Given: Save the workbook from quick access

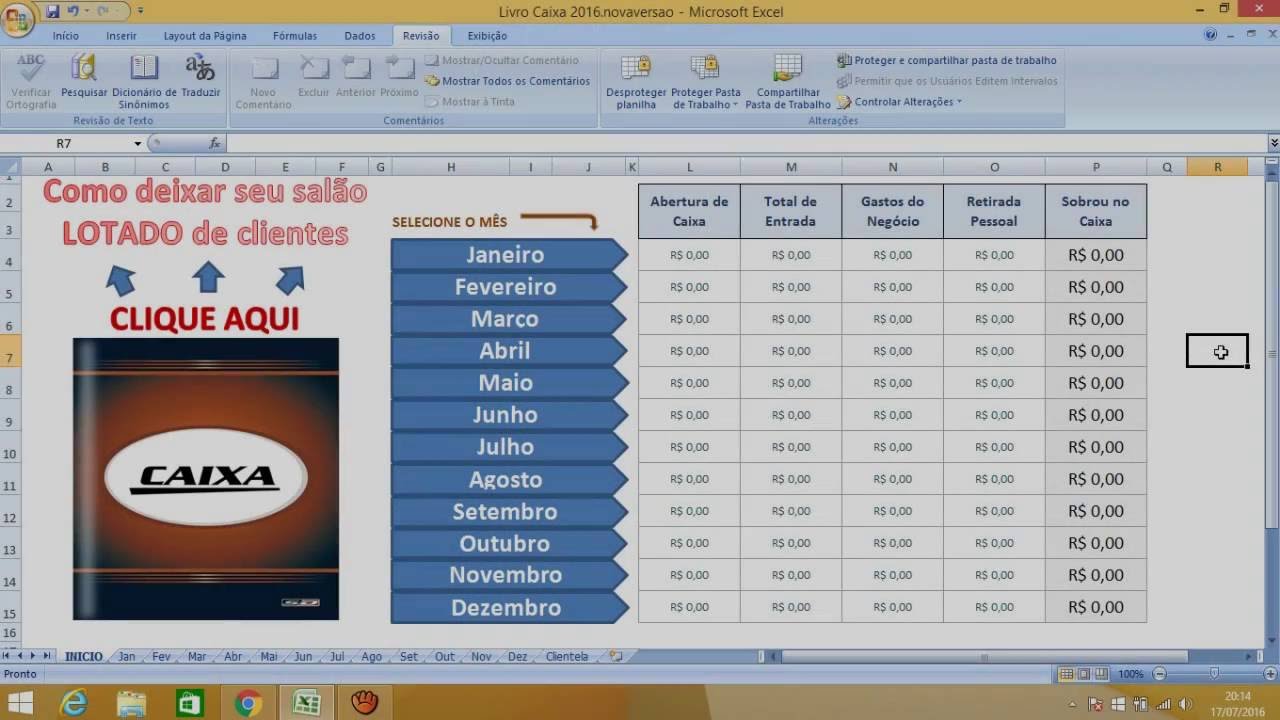Looking at the screenshot, I should [52, 12].
